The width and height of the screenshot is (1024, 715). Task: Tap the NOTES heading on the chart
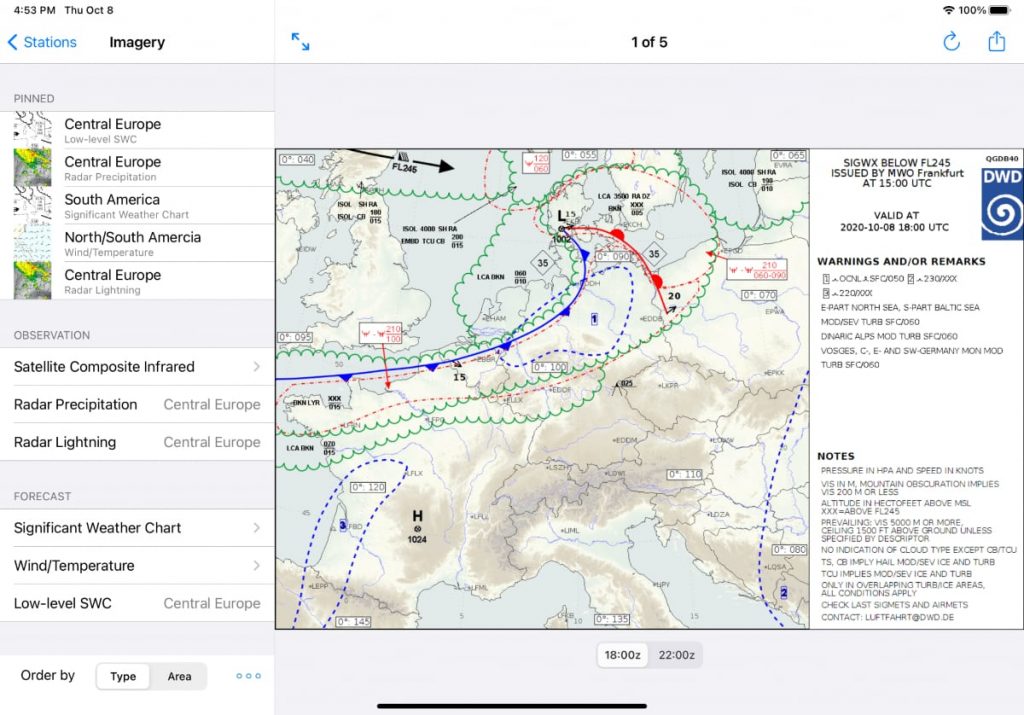point(835,456)
